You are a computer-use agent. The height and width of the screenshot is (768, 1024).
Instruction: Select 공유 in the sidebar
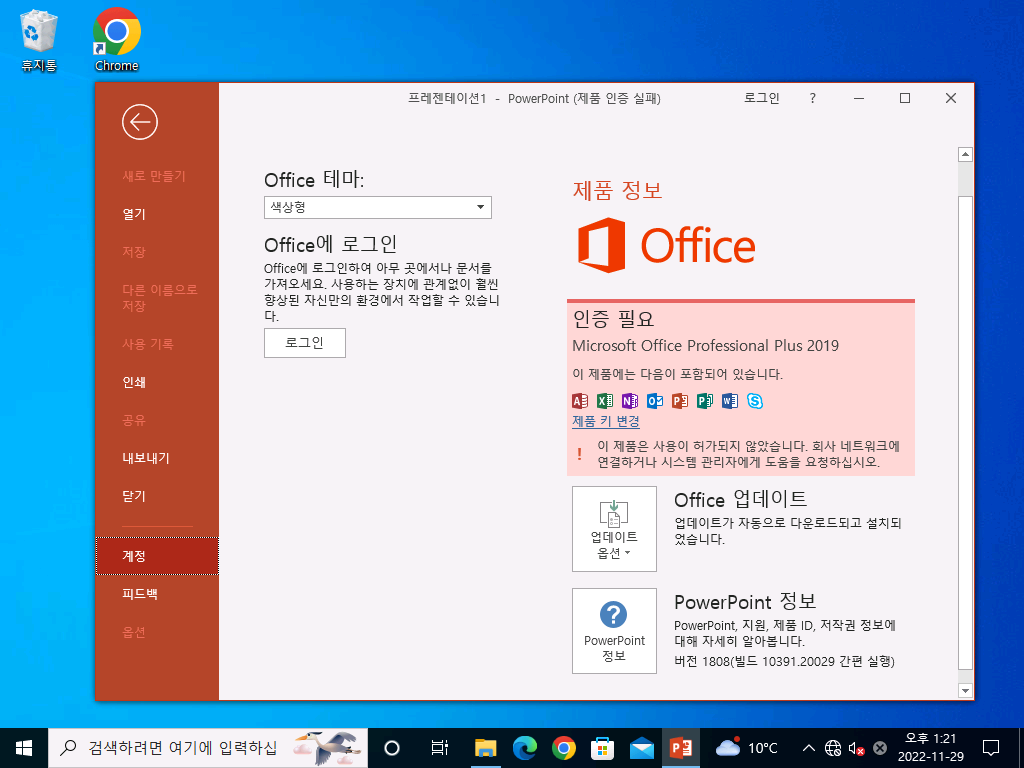(x=134, y=420)
